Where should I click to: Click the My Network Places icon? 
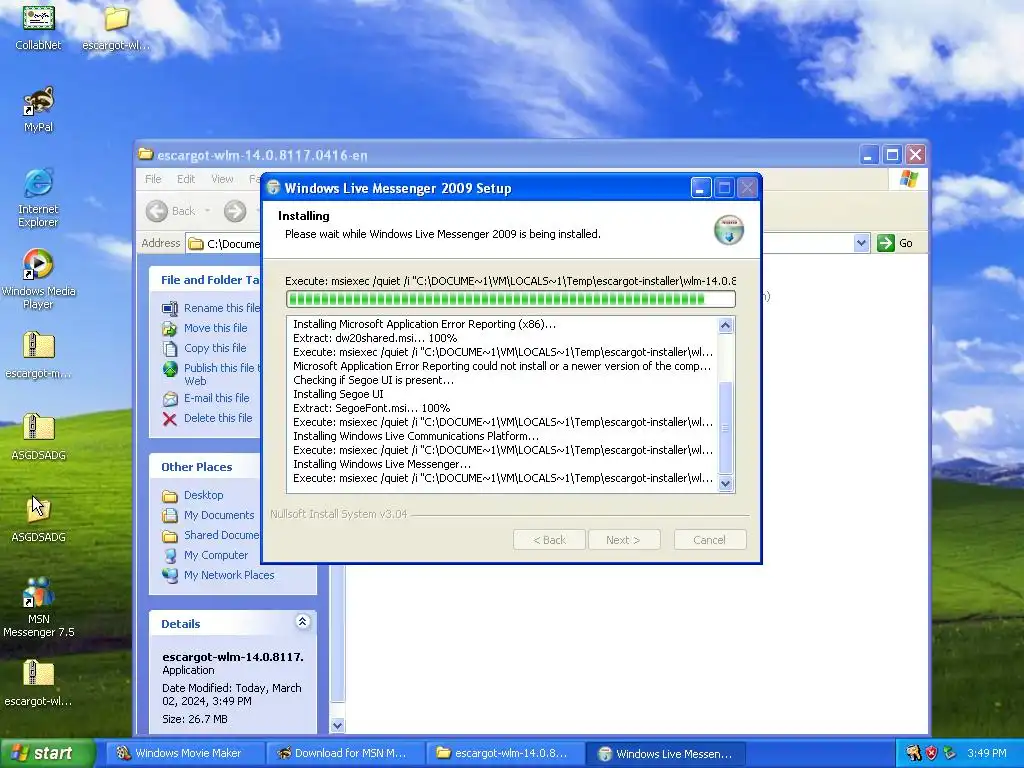click(170, 575)
